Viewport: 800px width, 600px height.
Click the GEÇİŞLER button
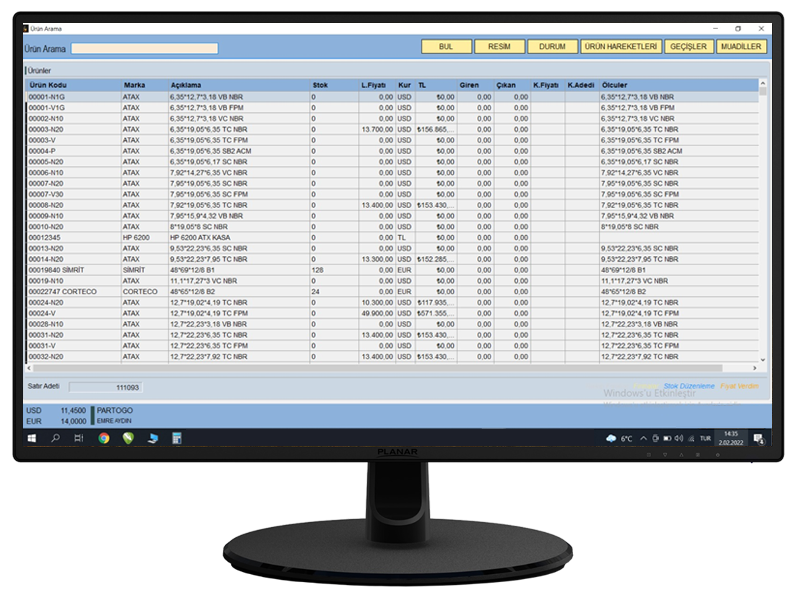pos(688,46)
